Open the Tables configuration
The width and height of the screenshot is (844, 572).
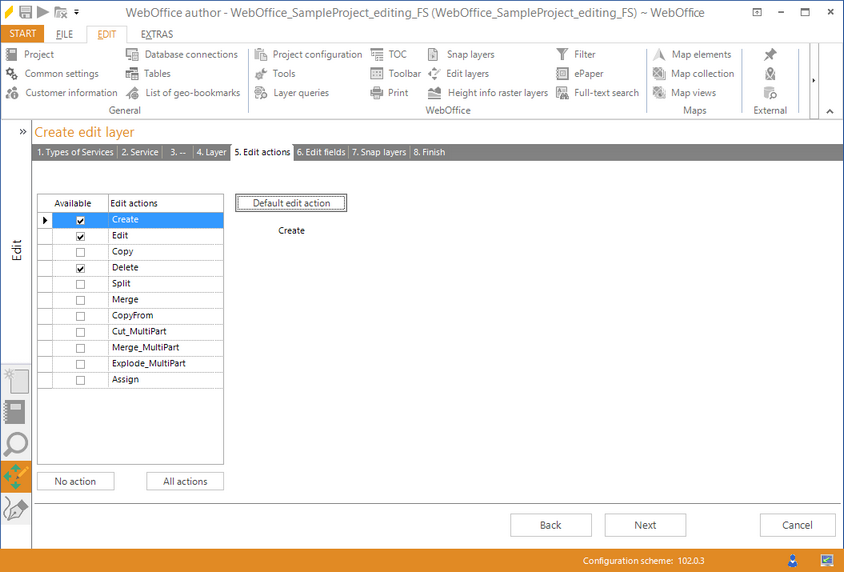[148, 74]
